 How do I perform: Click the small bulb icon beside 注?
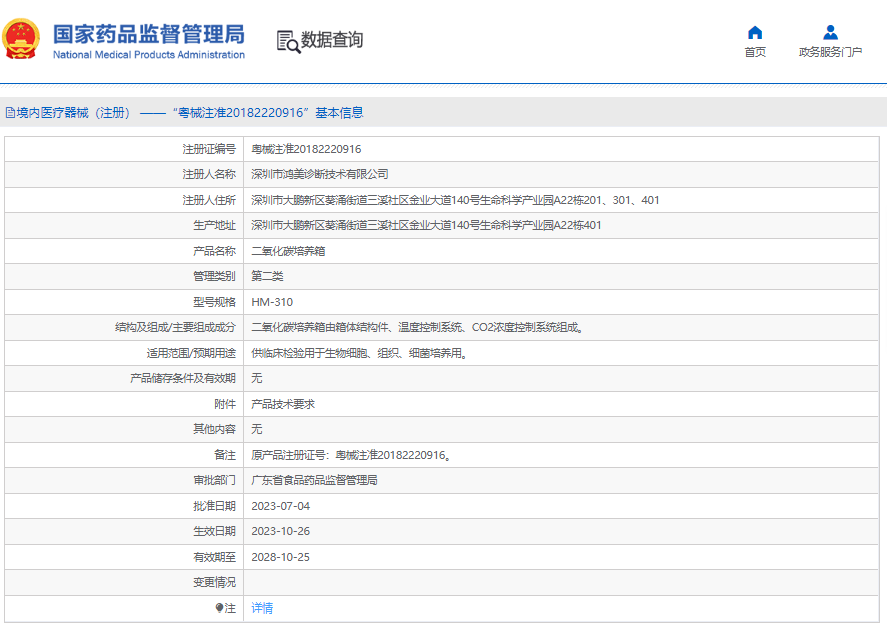(220, 608)
